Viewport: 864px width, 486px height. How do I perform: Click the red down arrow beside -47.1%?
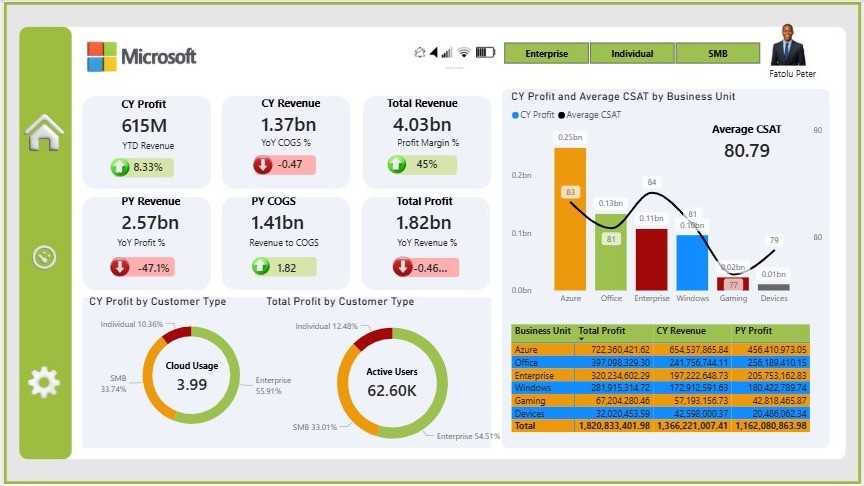(120, 267)
